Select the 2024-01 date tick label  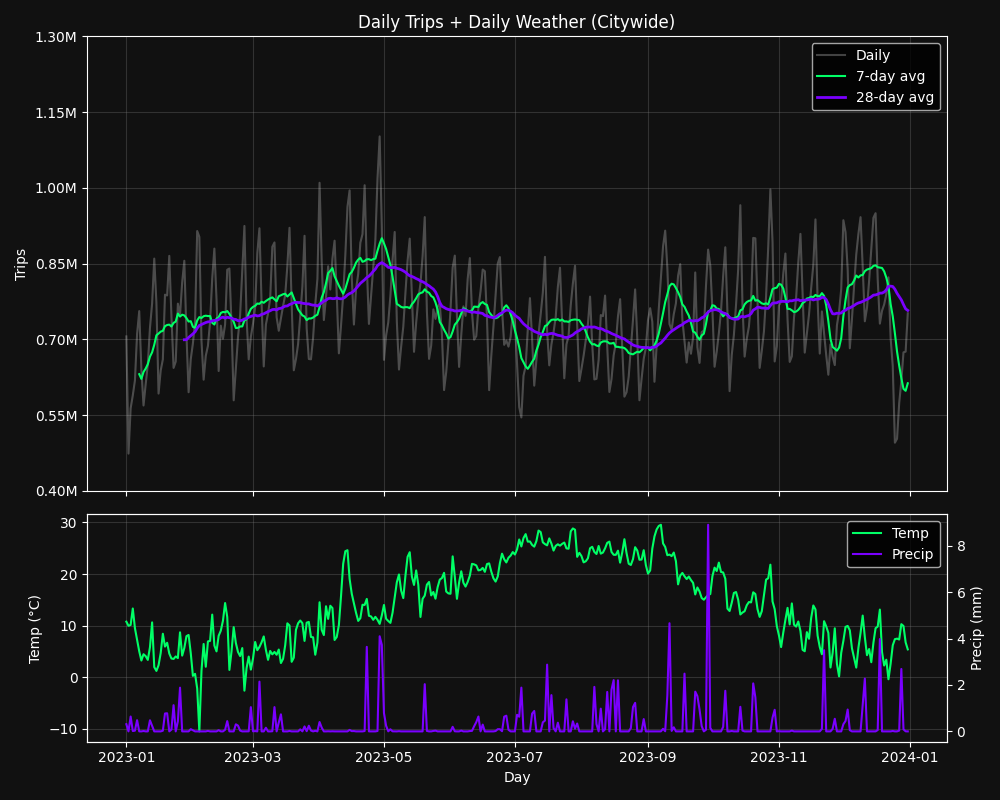click(909, 757)
